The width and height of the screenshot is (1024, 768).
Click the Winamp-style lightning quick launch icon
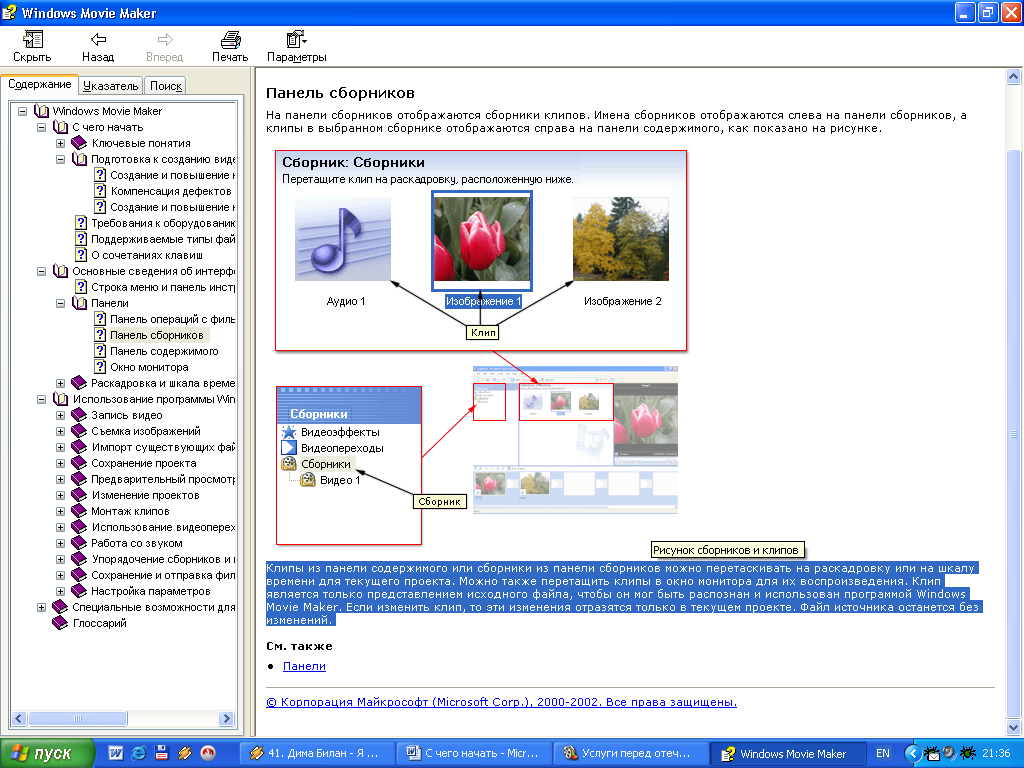185,753
